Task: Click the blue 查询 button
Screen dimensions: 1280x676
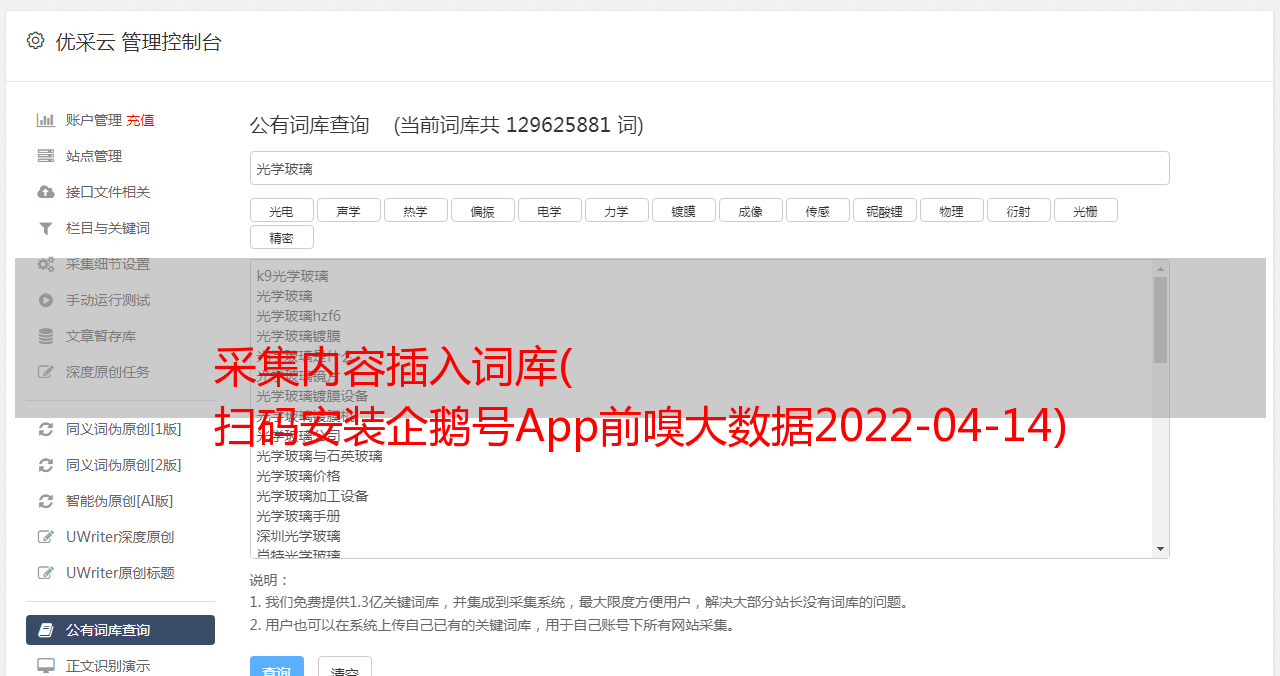Action: coord(278,668)
